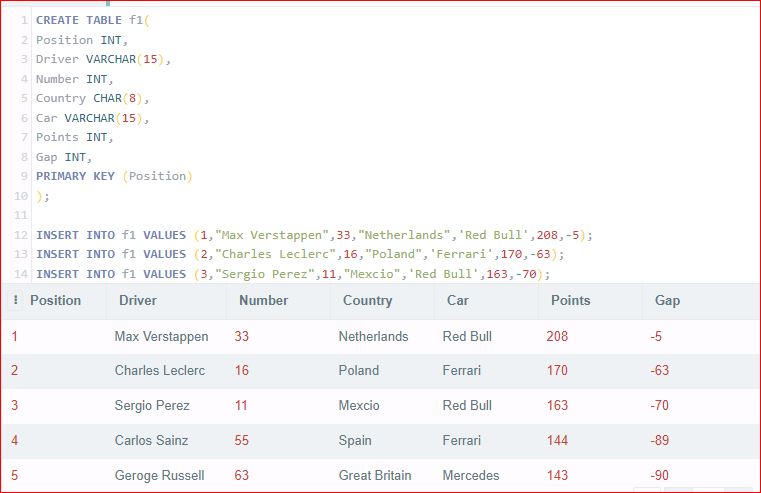Place cursor on 'CREATE TABLE f1(' code line
Screen dimensions: 761x493
click(x=93, y=20)
